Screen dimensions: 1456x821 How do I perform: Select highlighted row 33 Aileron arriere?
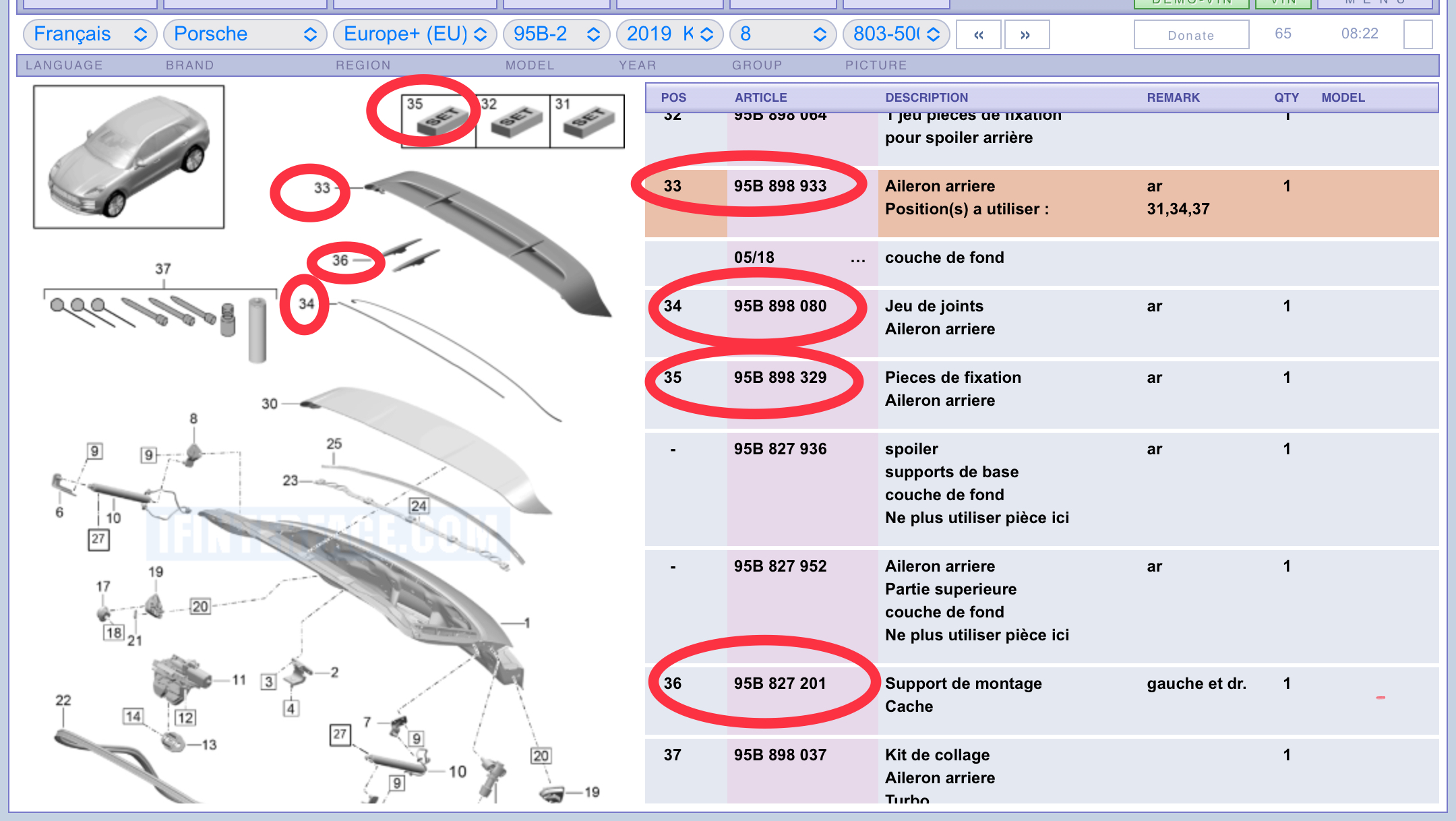coord(940,186)
